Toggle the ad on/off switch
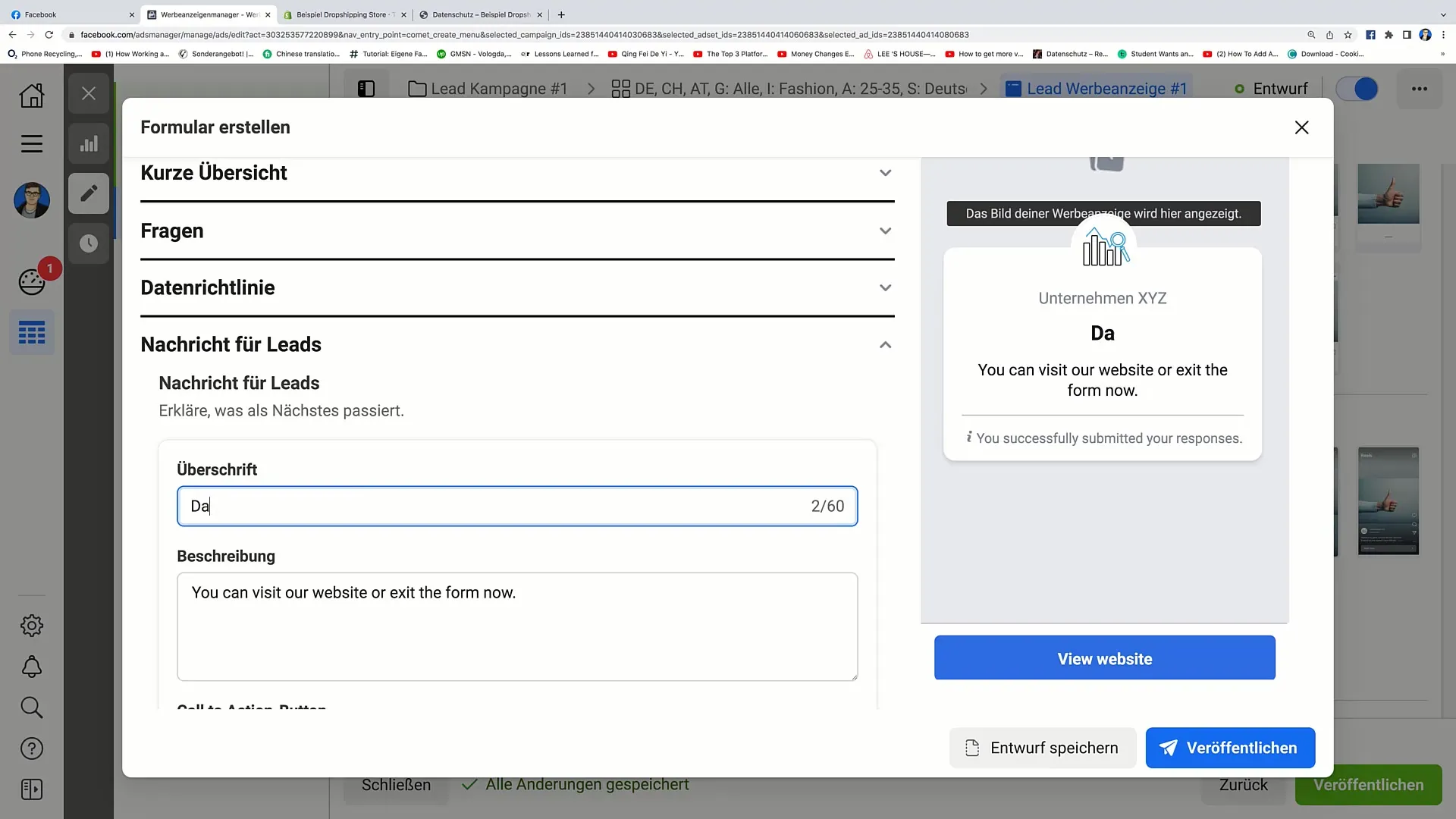Screen dimensions: 1456x819 pyautogui.click(x=1357, y=89)
